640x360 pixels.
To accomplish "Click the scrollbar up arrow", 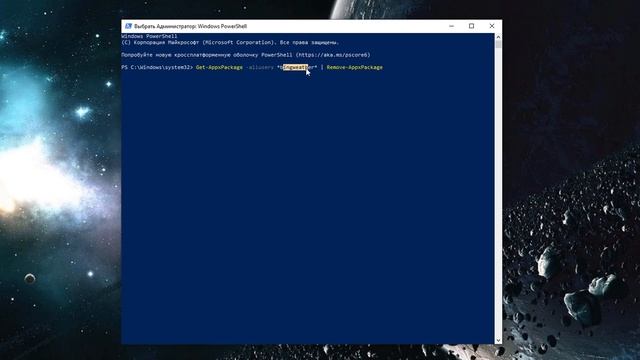I will click(498, 37).
